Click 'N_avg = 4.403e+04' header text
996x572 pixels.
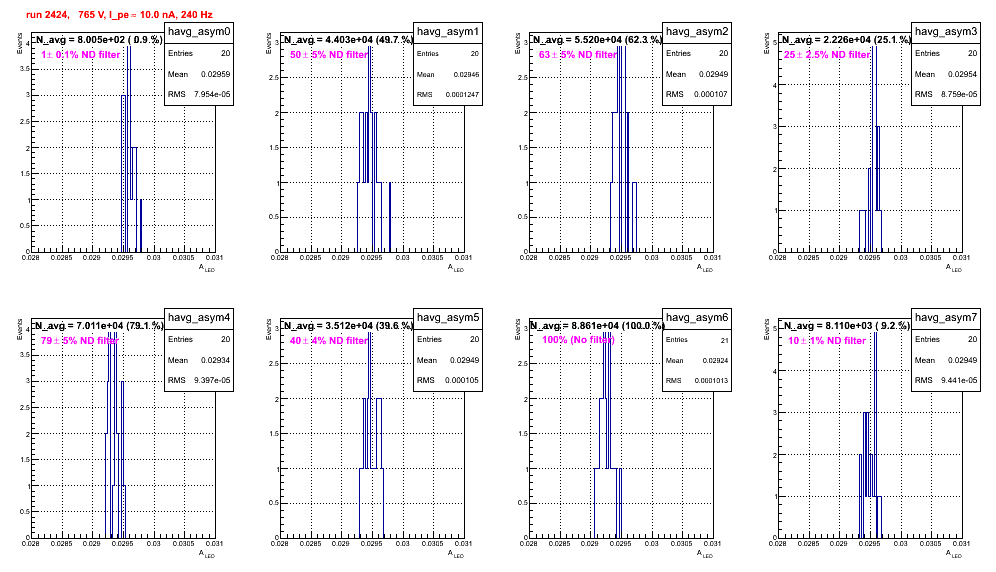328,39
